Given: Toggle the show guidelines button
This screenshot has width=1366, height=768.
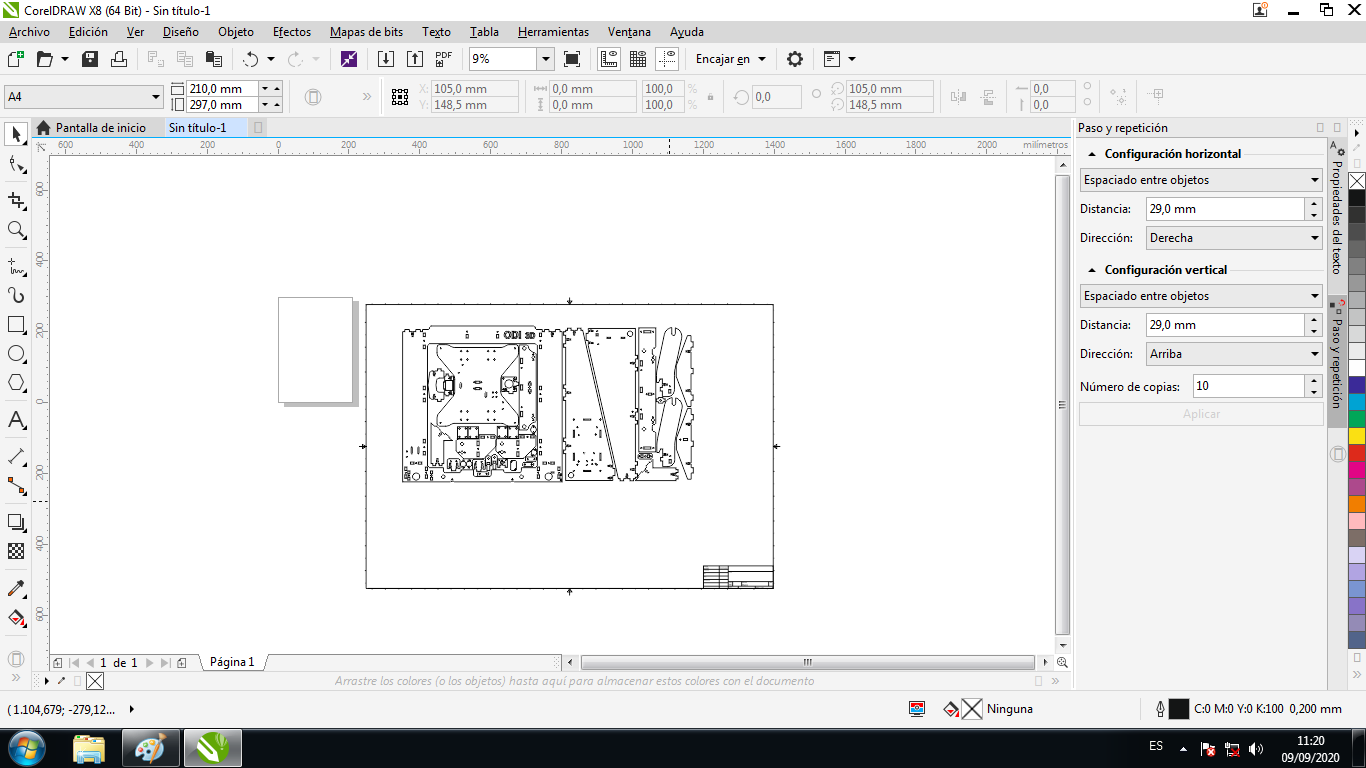Looking at the screenshot, I should (667, 59).
